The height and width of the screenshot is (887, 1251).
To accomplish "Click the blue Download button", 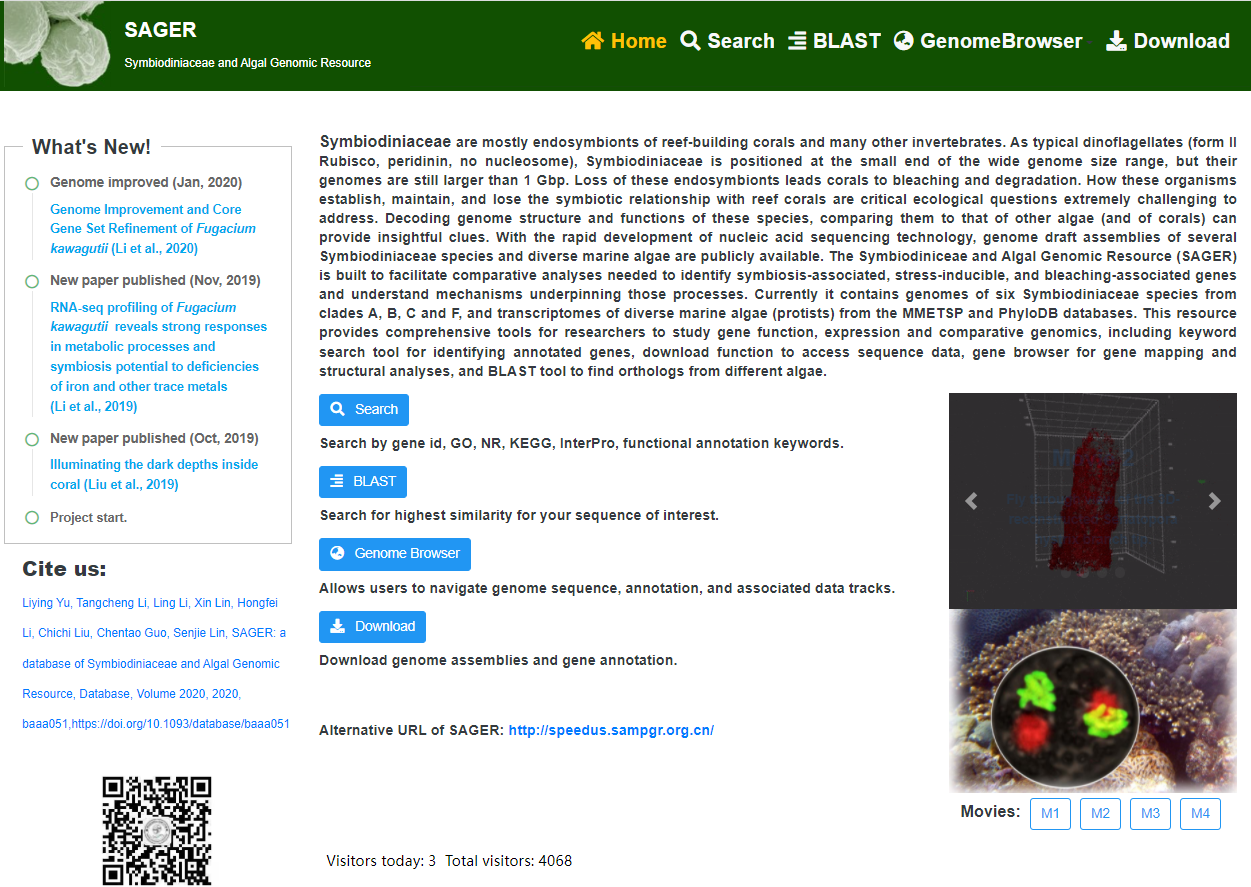I will (372, 626).
